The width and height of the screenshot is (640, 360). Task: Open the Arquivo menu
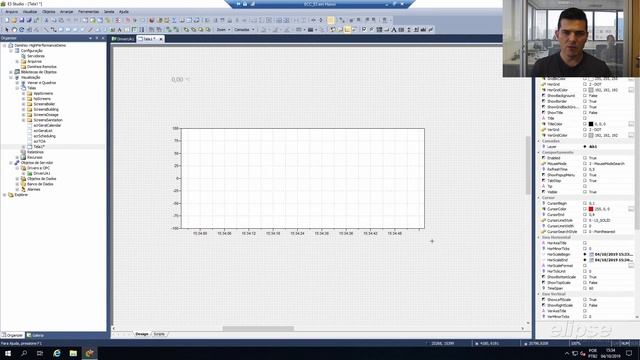(x=11, y=12)
